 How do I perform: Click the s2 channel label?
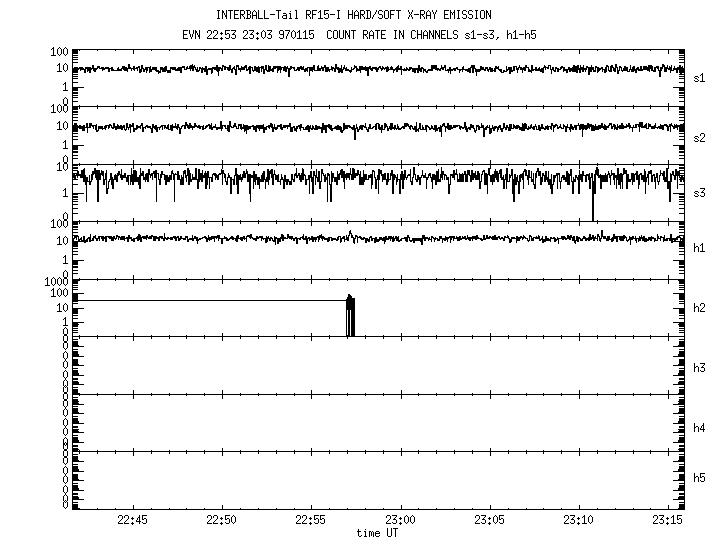click(700, 137)
